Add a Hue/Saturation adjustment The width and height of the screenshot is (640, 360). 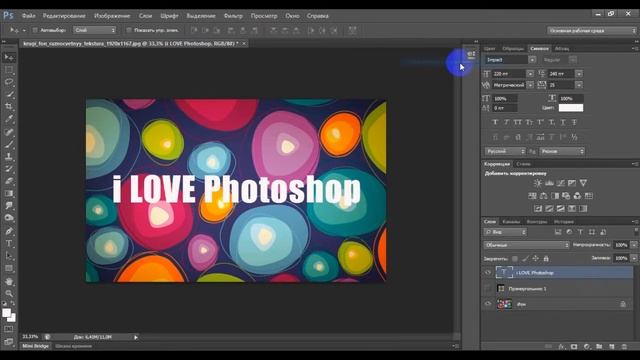[532, 196]
